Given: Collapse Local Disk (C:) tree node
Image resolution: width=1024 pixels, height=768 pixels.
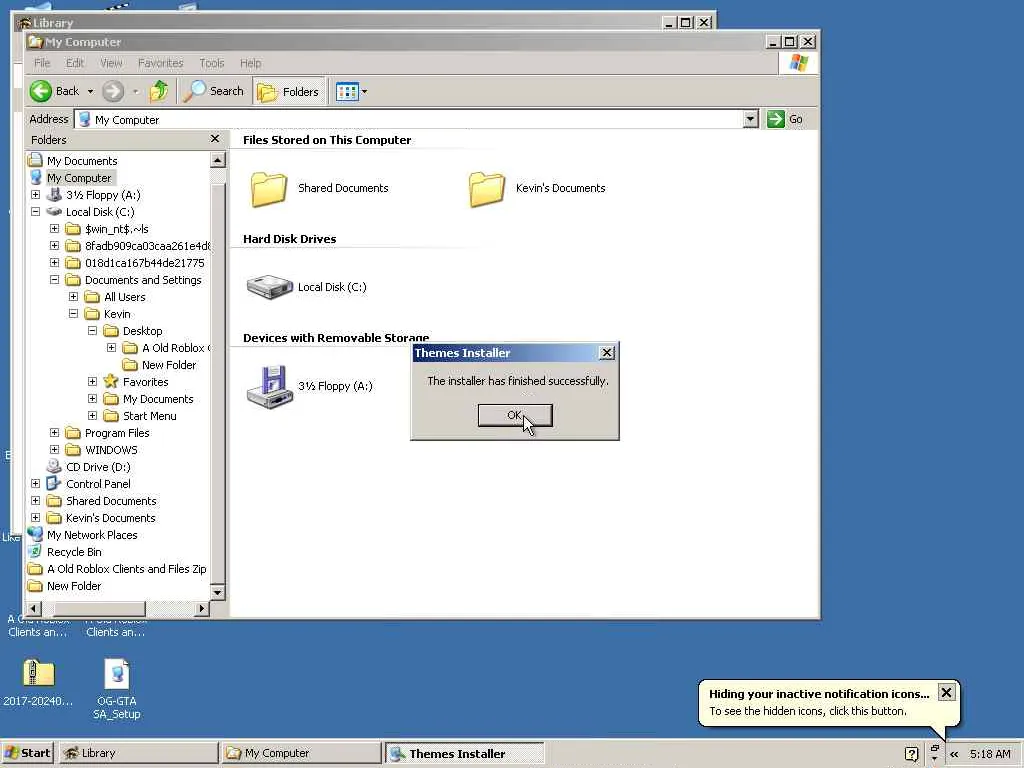Looking at the screenshot, I should (35, 212).
